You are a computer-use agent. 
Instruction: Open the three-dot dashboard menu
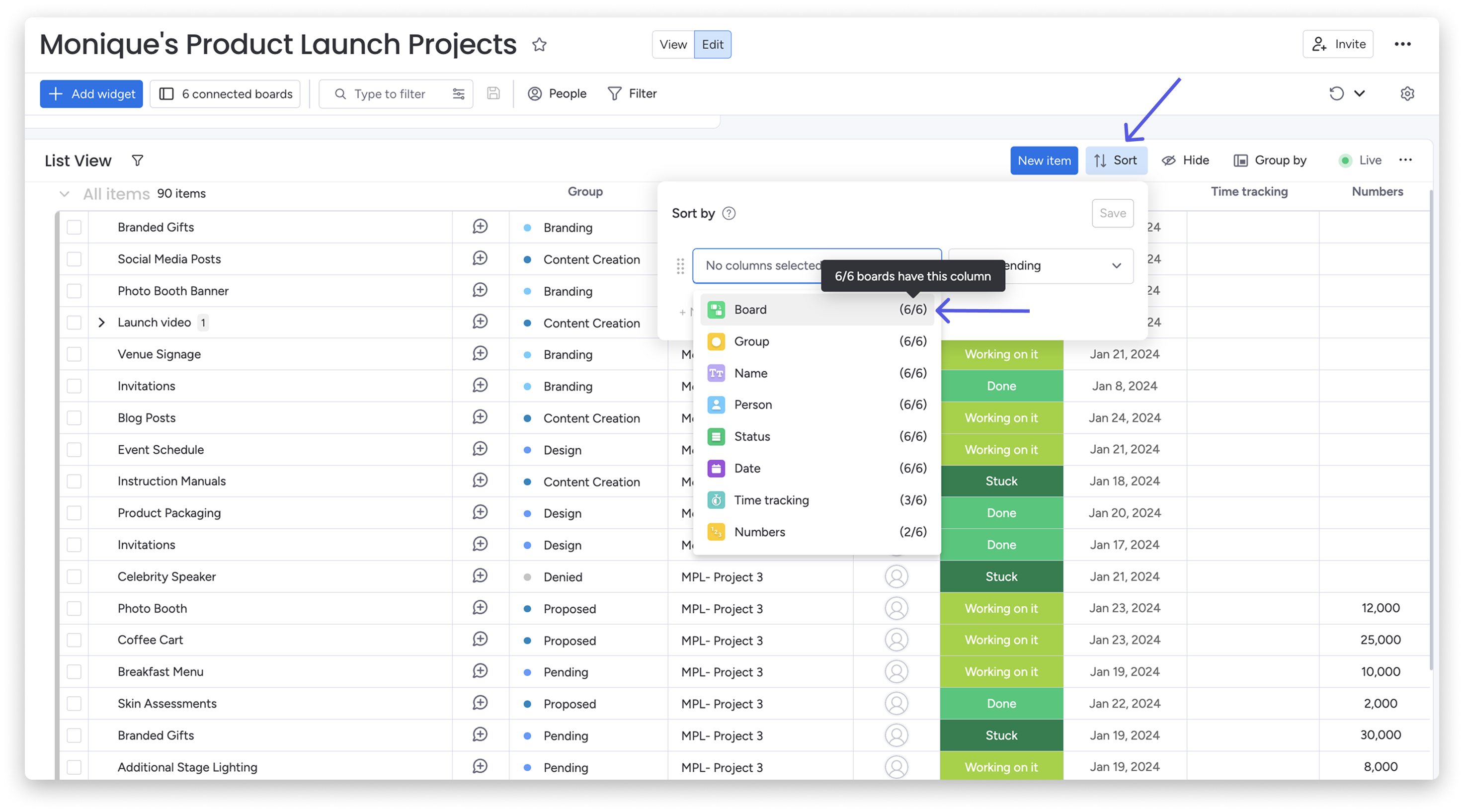point(1402,44)
